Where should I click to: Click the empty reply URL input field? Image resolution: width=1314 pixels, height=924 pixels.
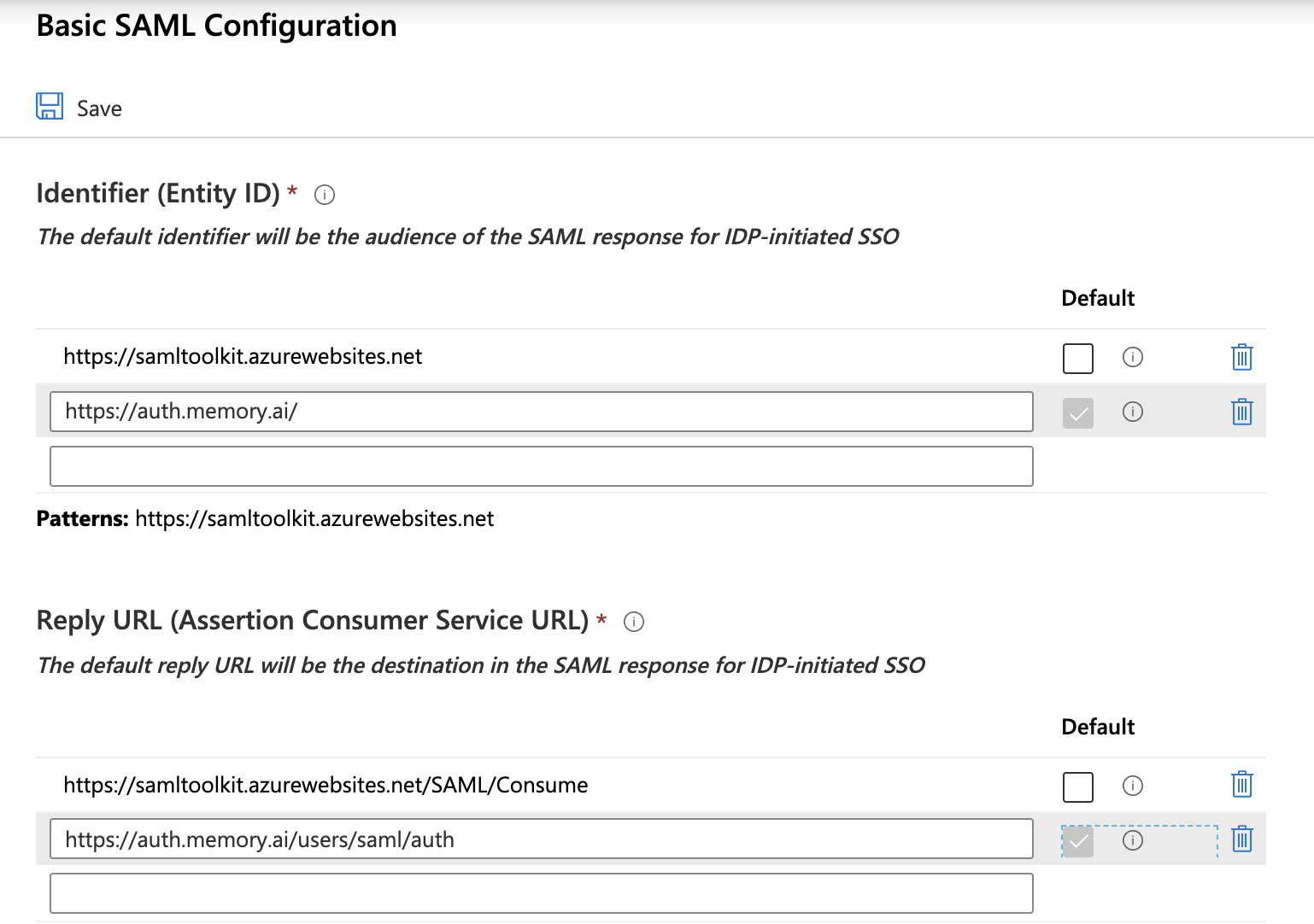click(x=541, y=893)
